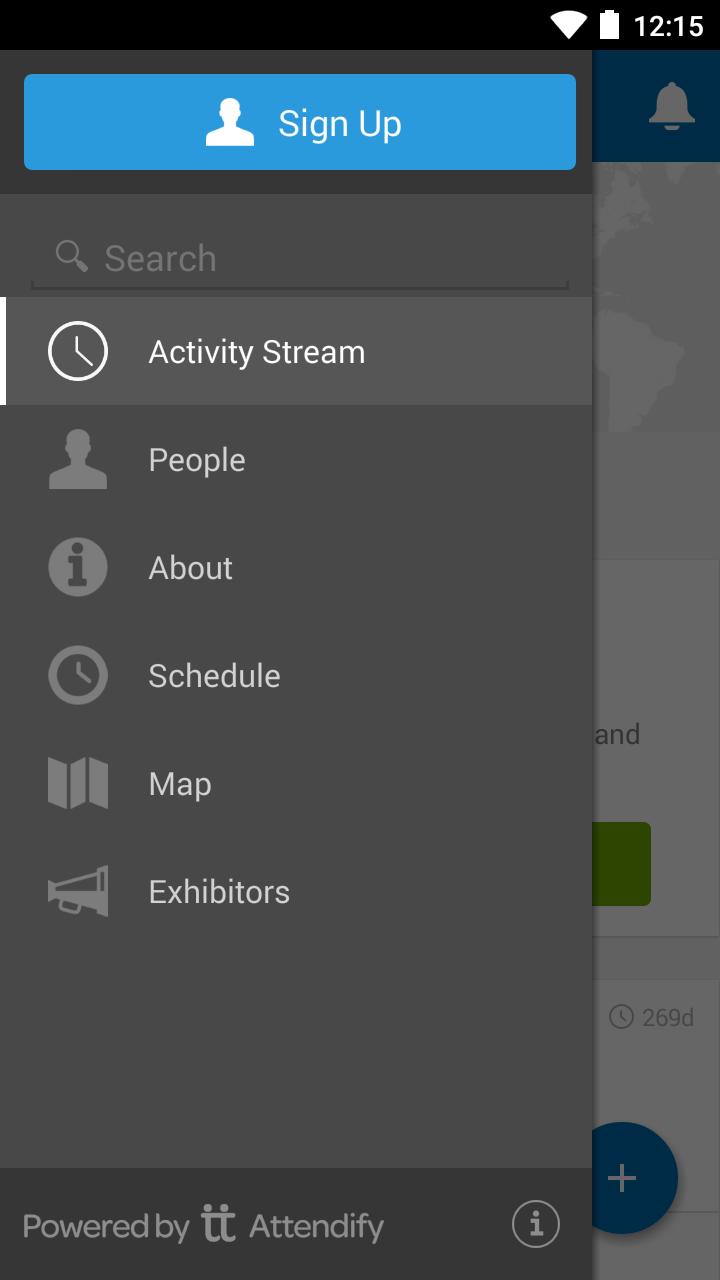Open notifications via the bell icon
The width and height of the screenshot is (720, 1280).
[671, 106]
